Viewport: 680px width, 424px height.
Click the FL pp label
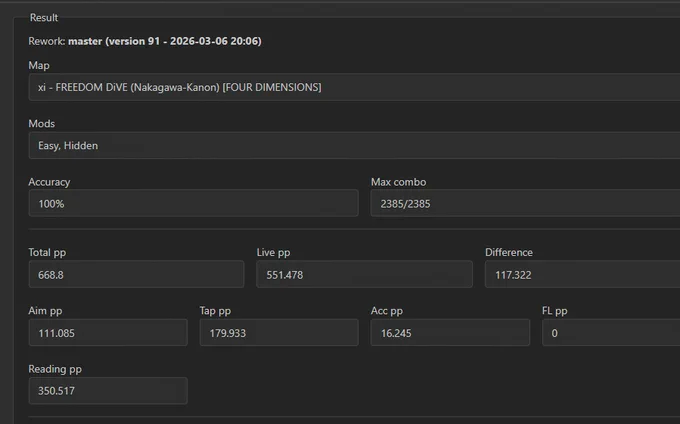tap(555, 311)
